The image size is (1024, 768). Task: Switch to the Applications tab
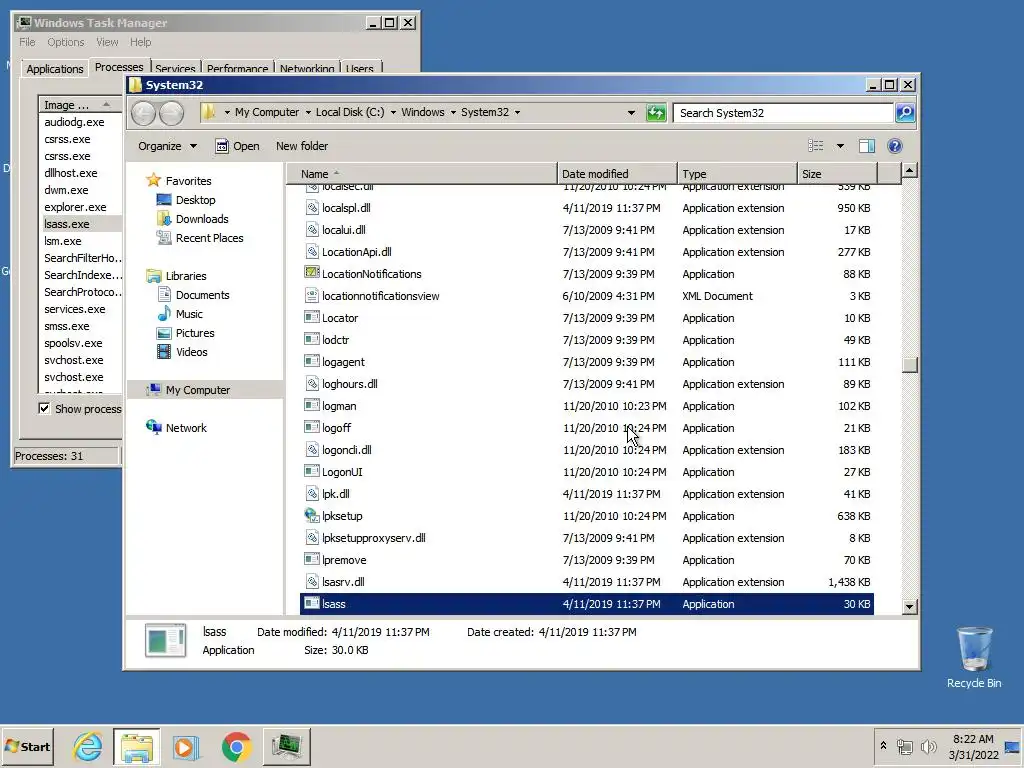(55, 69)
